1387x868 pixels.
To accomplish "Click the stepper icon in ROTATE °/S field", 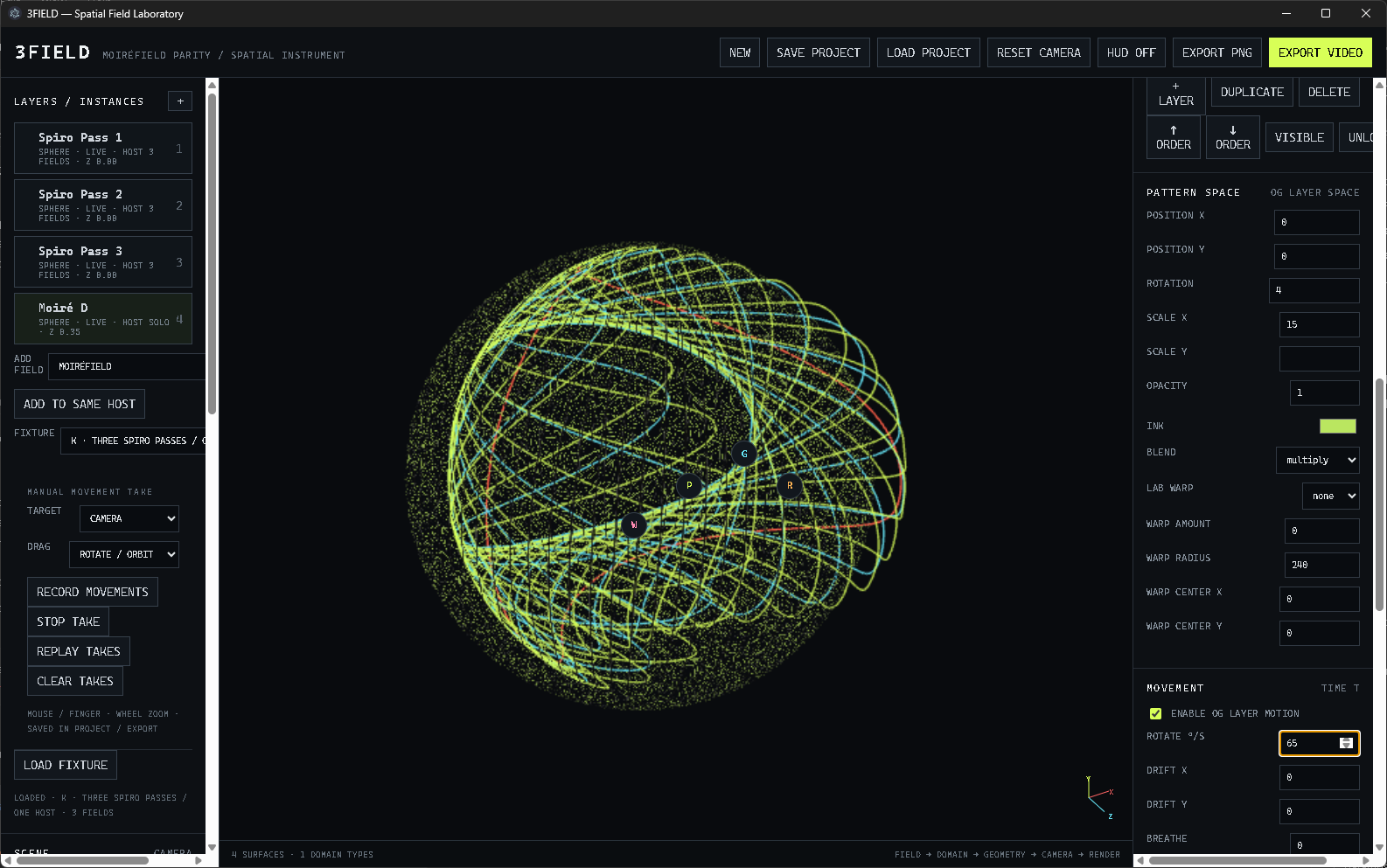I will (x=1346, y=743).
